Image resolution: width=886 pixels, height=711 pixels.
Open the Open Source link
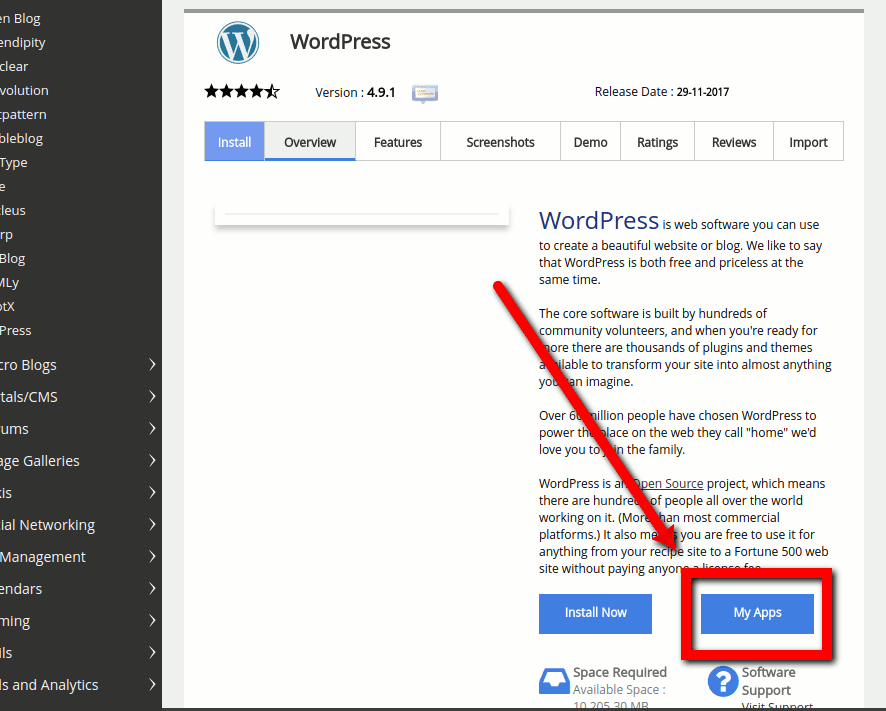click(667, 484)
